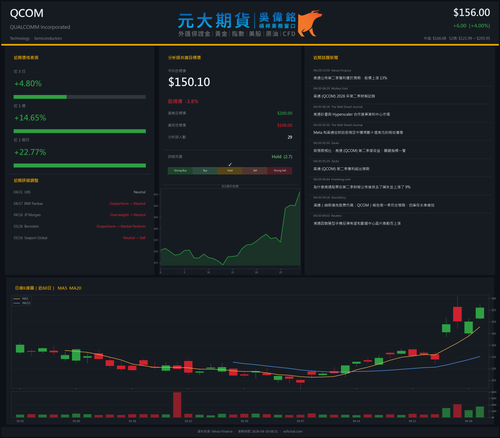500x438 pixels.
Task: Open the Investing.com headline mentioning 9%
Action: (x=362, y=187)
